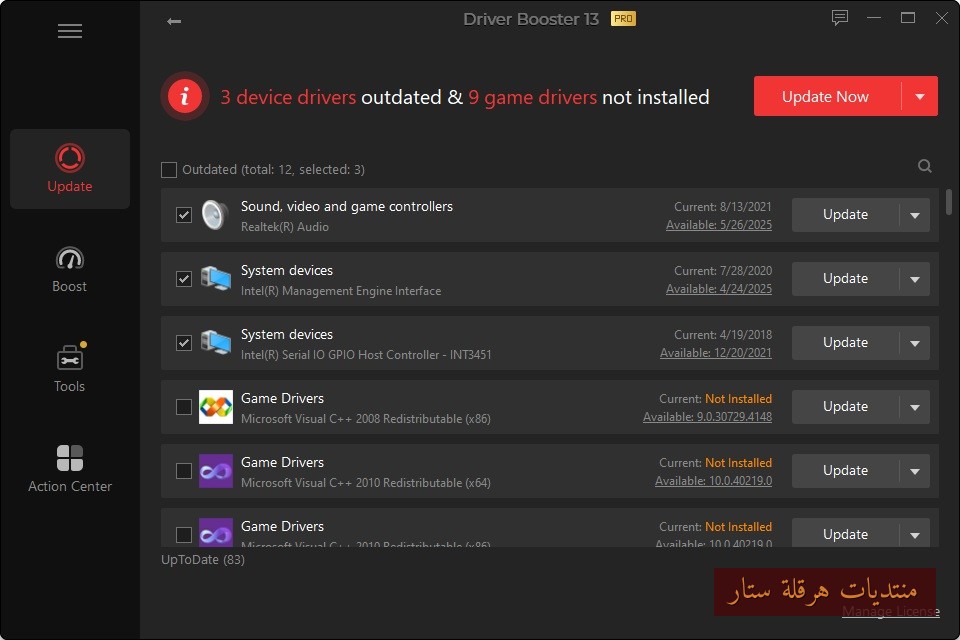This screenshot has height=640, width=960.
Task: Open Available: 5/26/2025 version link
Action: coord(719,225)
